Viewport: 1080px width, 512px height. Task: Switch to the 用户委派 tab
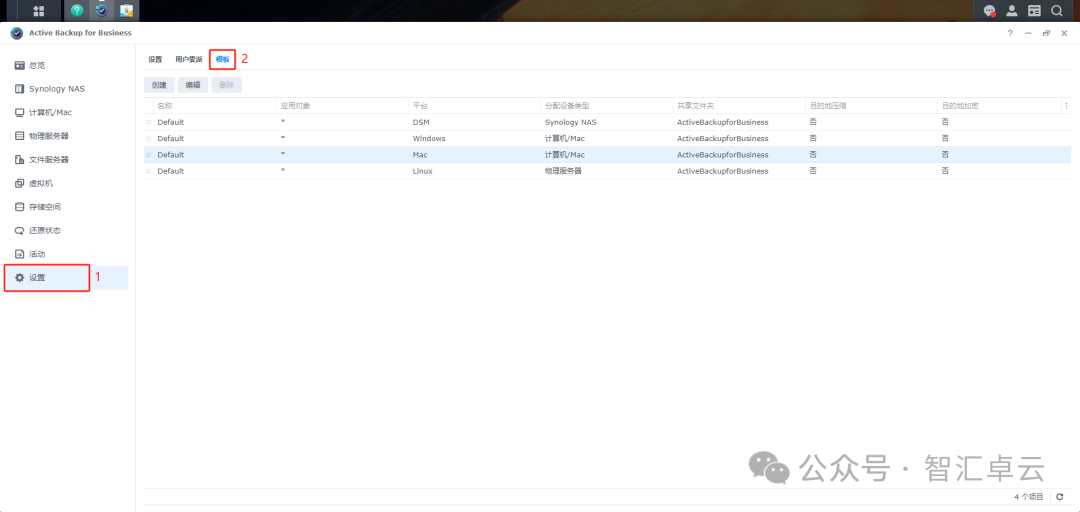click(x=189, y=59)
